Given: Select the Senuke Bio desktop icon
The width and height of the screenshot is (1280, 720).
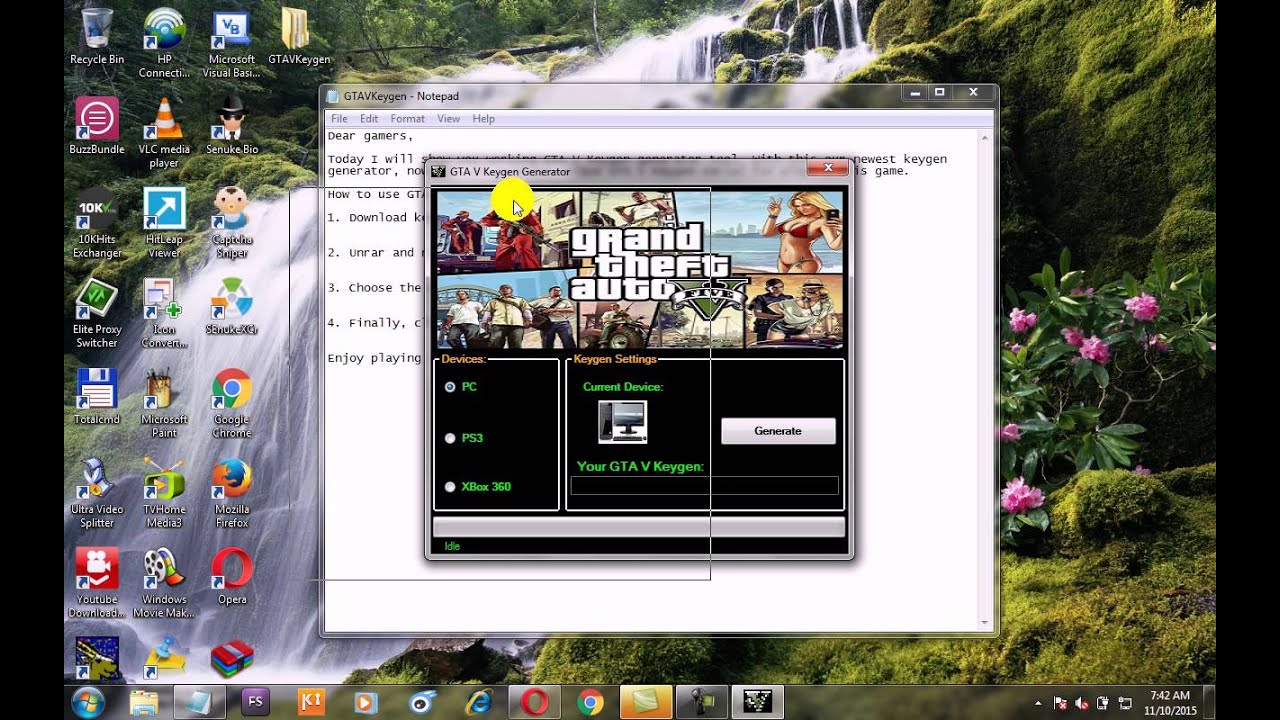Looking at the screenshot, I should pyautogui.click(x=232, y=126).
